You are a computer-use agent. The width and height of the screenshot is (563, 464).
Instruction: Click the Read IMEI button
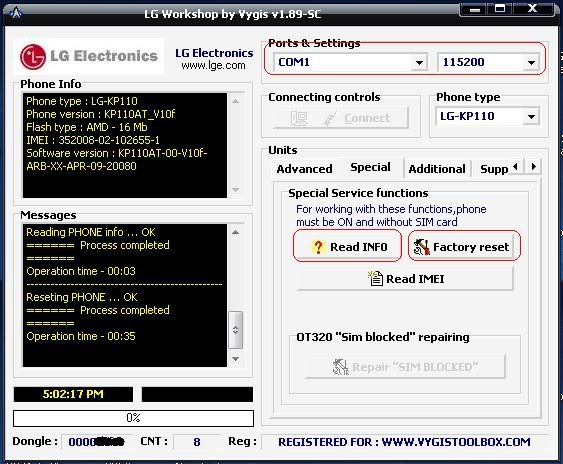click(405, 279)
